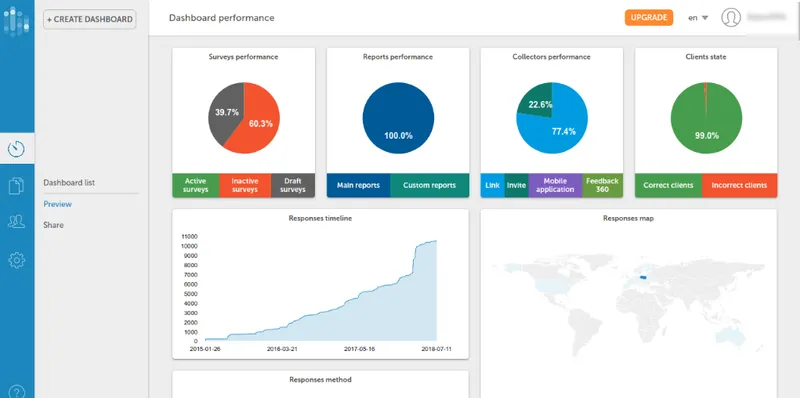Screen dimensions: 800x398
Task: Click the '2016-03-21' axis date
Action: click(282, 349)
